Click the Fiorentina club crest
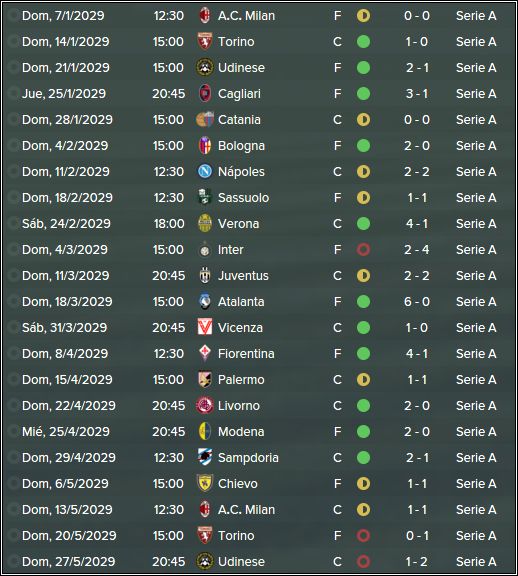Image resolution: width=518 pixels, height=576 pixels. coord(205,353)
